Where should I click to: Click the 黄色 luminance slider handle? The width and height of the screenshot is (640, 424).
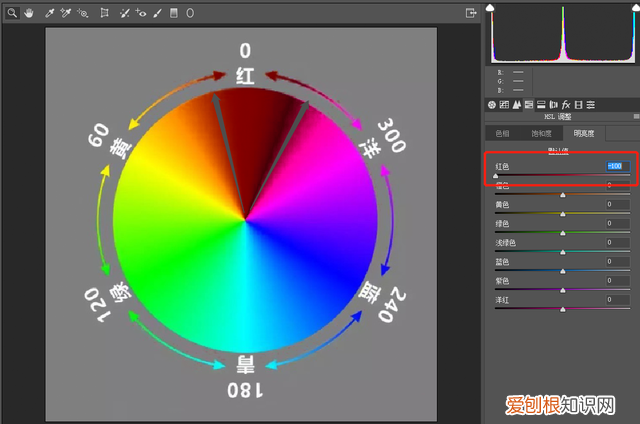click(x=563, y=215)
